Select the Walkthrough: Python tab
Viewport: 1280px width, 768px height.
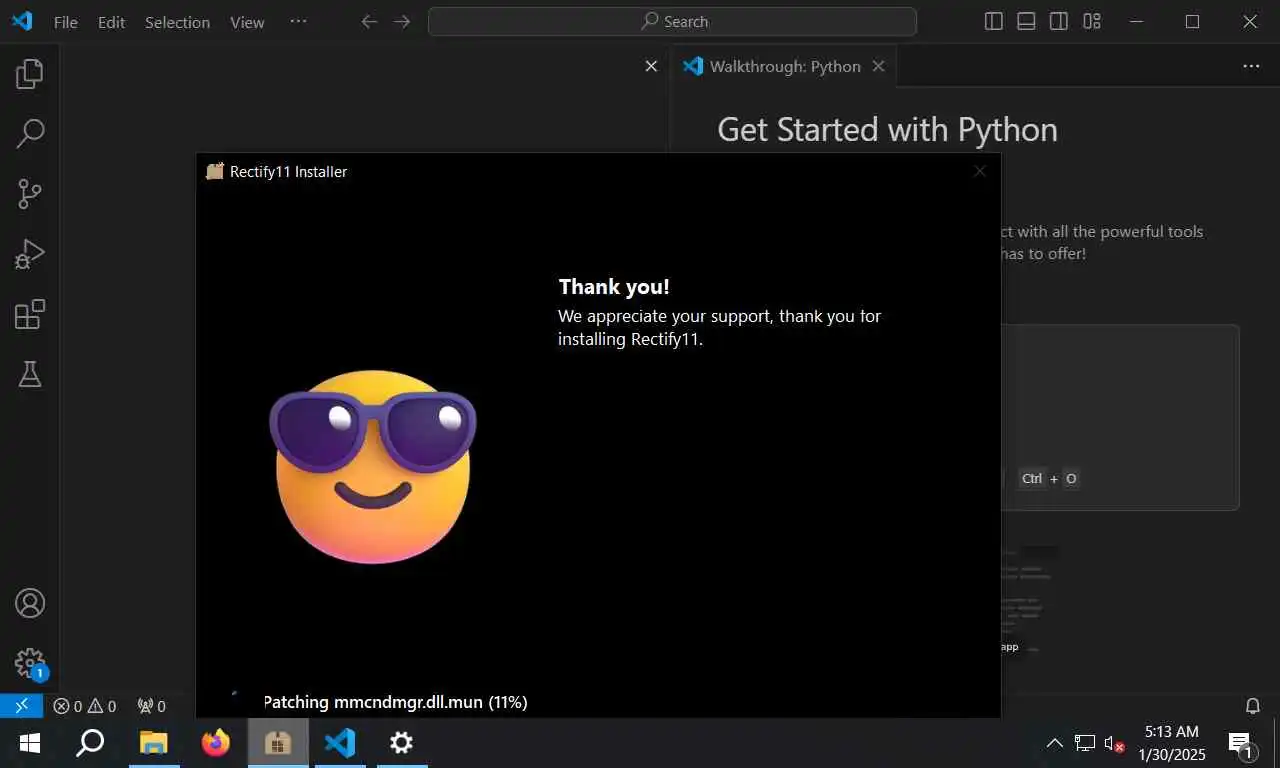pos(784,66)
